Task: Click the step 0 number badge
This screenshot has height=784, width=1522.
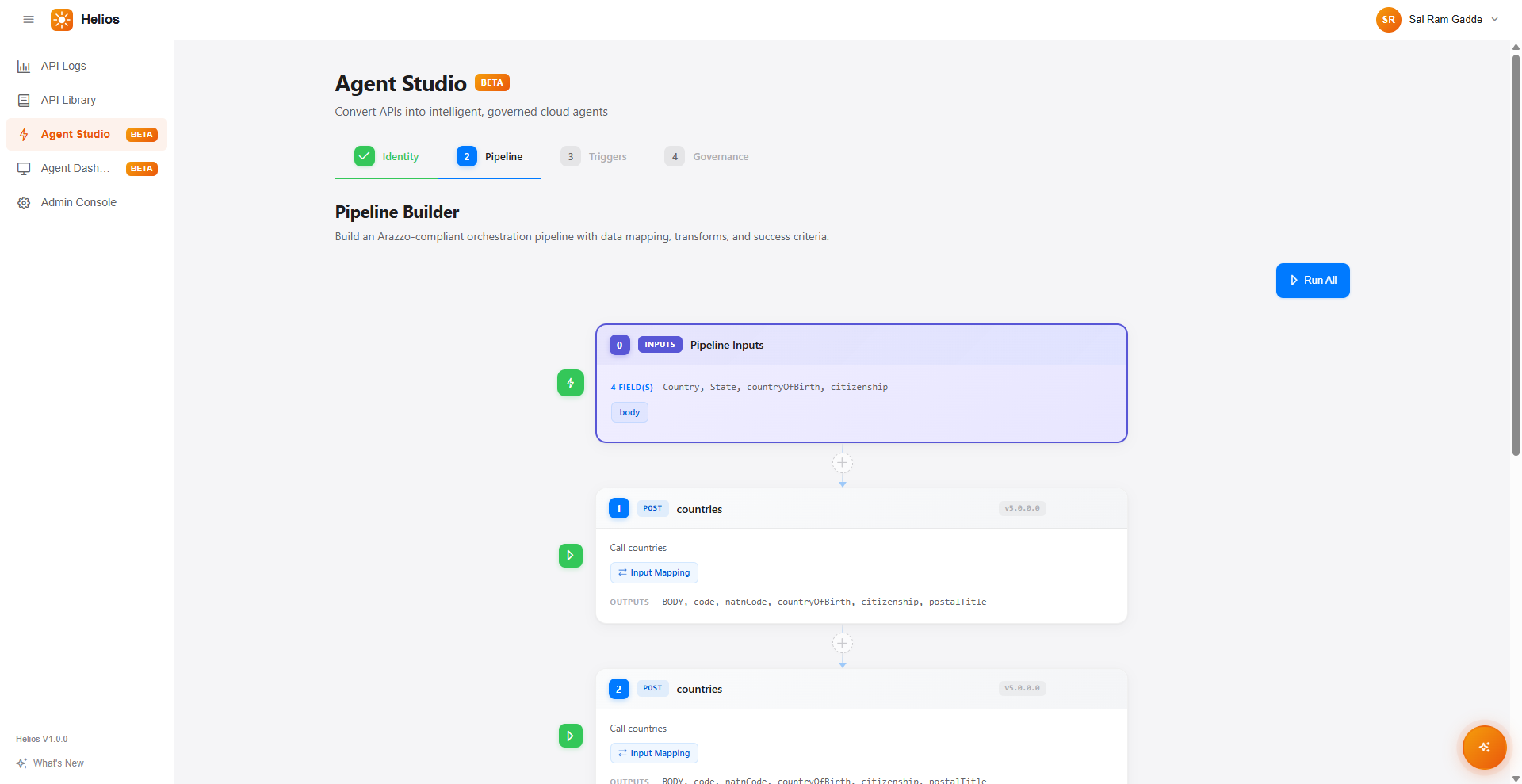Action: point(619,345)
